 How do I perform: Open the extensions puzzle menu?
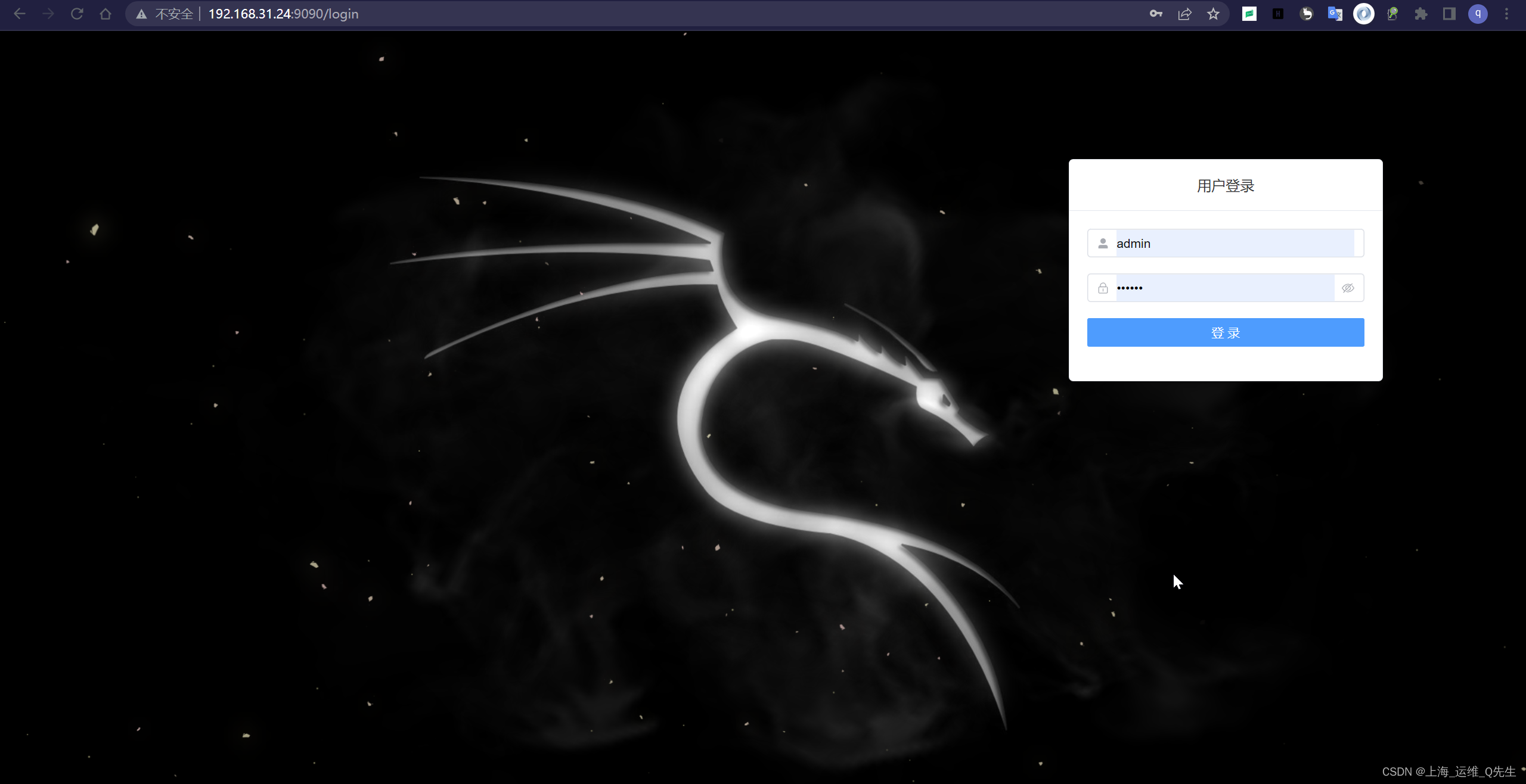click(1421, 14)
